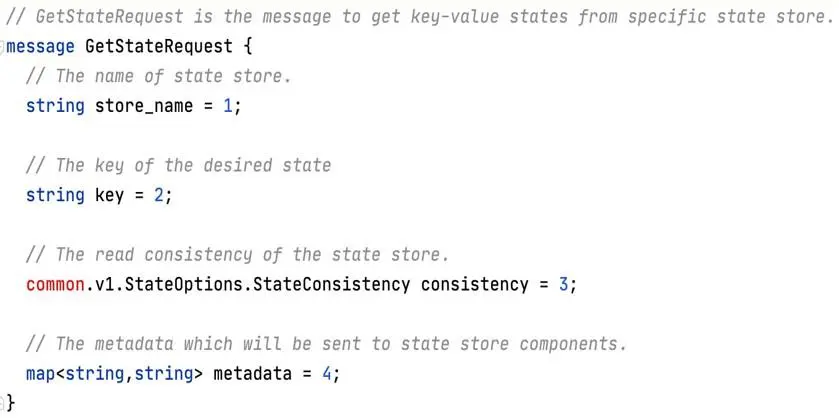The width and height of the screenshot is (839, 418).
Task: Click the field number 1 after store_name
Action: pyautogui.click(x=227, y=106)
